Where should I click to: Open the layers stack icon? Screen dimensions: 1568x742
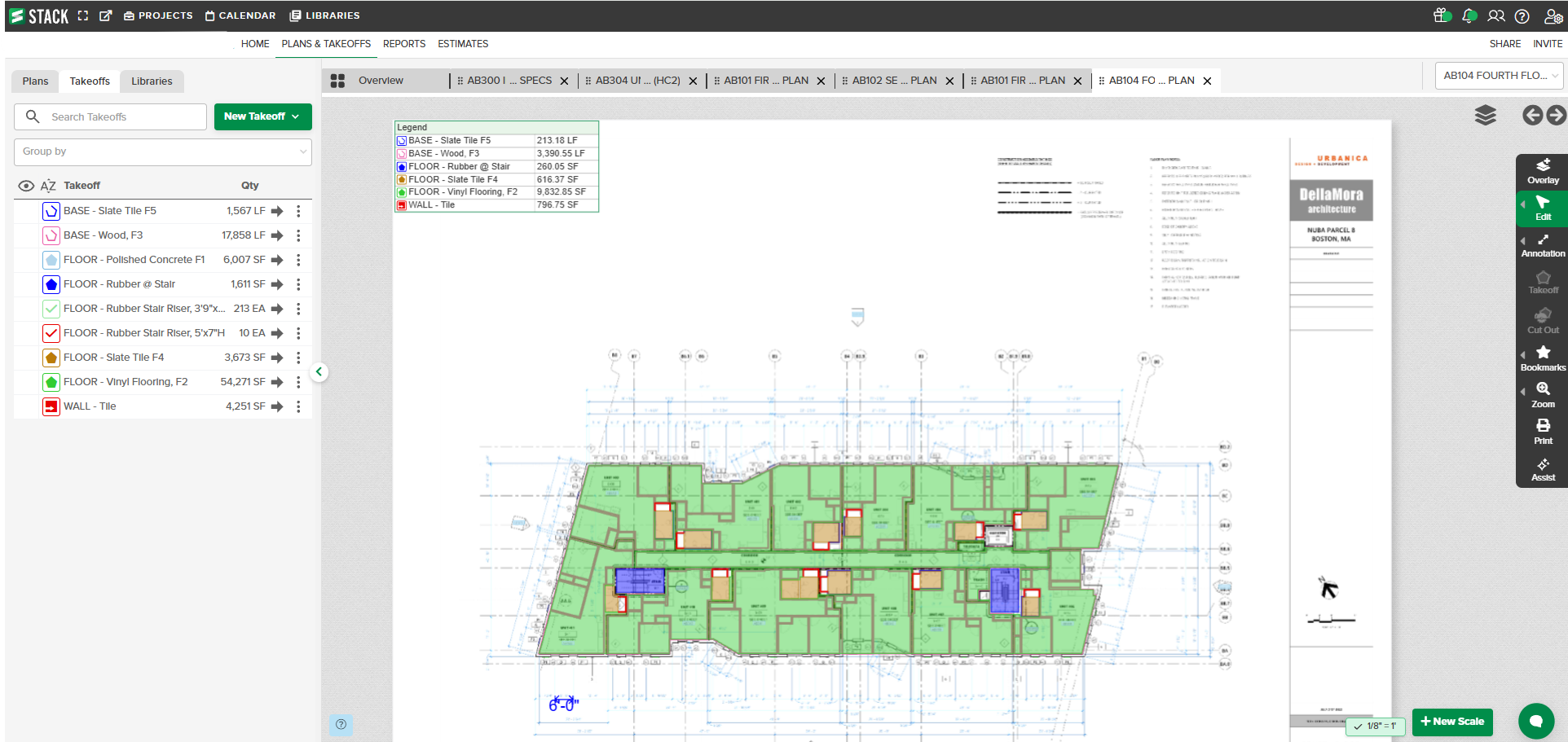coord(1485,116)
